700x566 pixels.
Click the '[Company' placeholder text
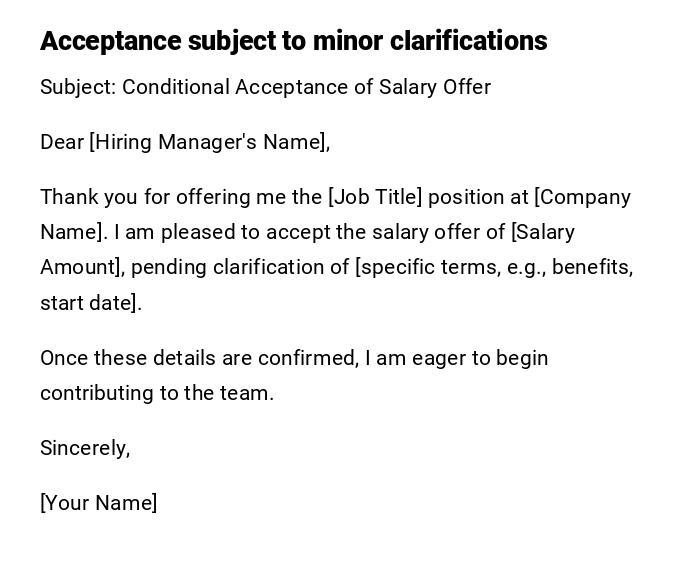tap(583, 197)
